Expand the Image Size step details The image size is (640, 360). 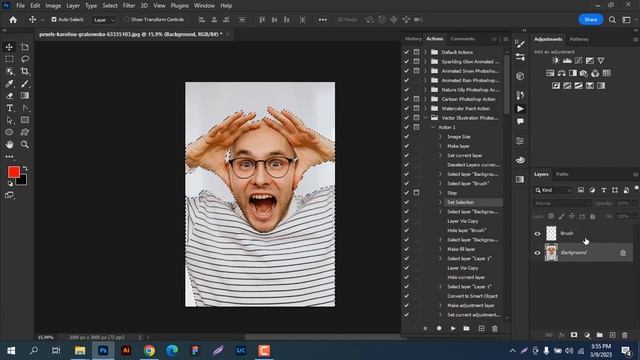[x=440, y=137]
